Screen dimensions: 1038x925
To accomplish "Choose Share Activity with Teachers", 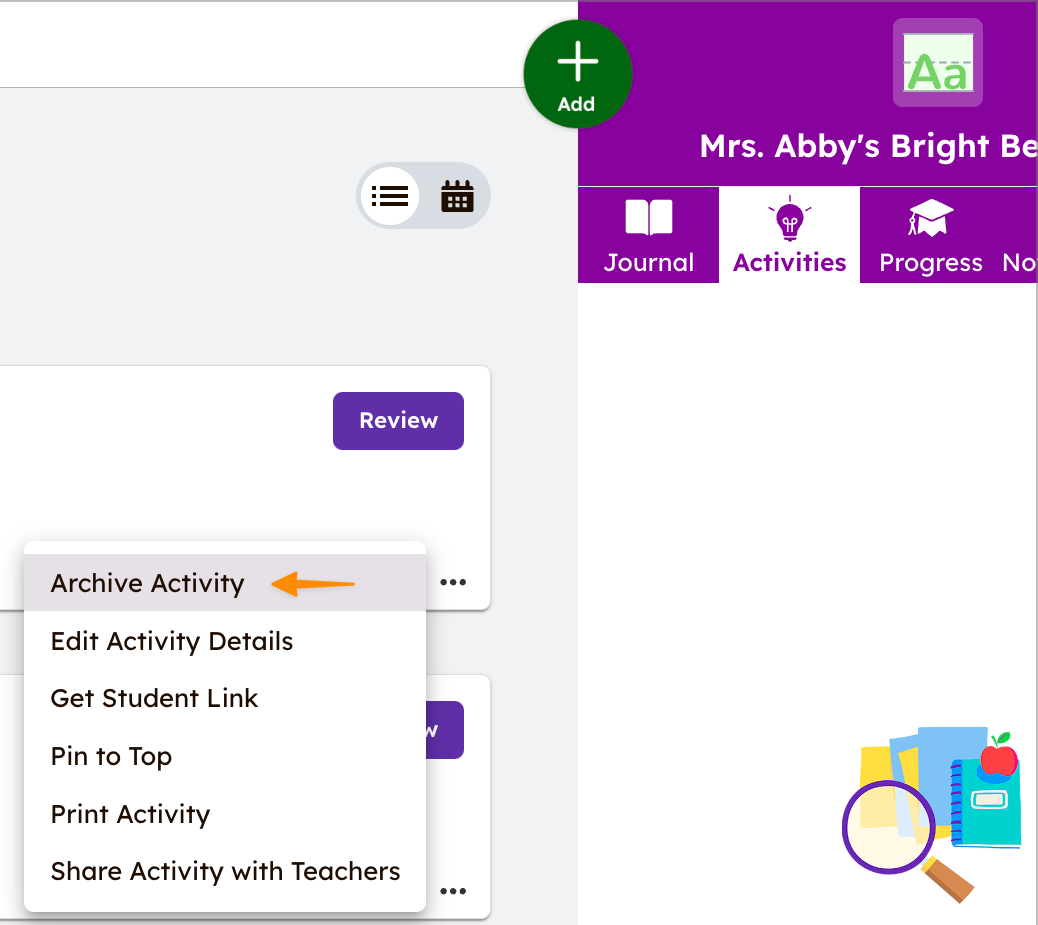I will tap(225, 871).
